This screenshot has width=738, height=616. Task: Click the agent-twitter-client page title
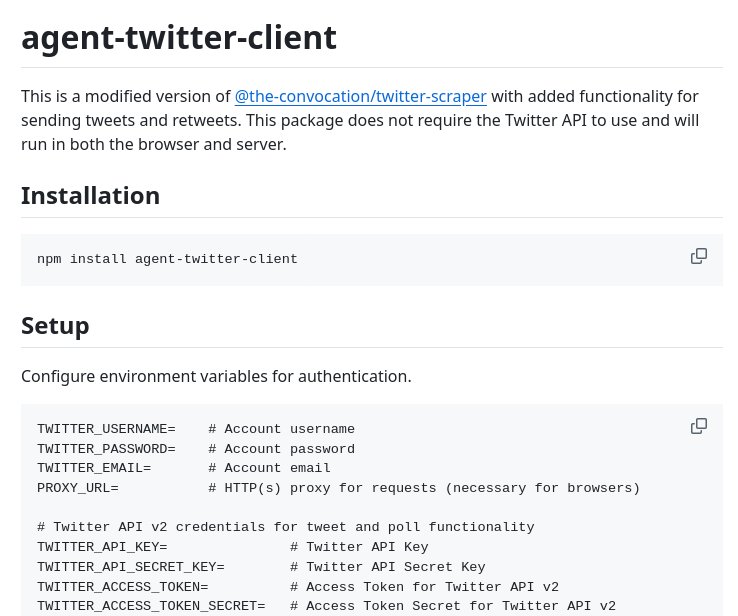tap(179, 37)
